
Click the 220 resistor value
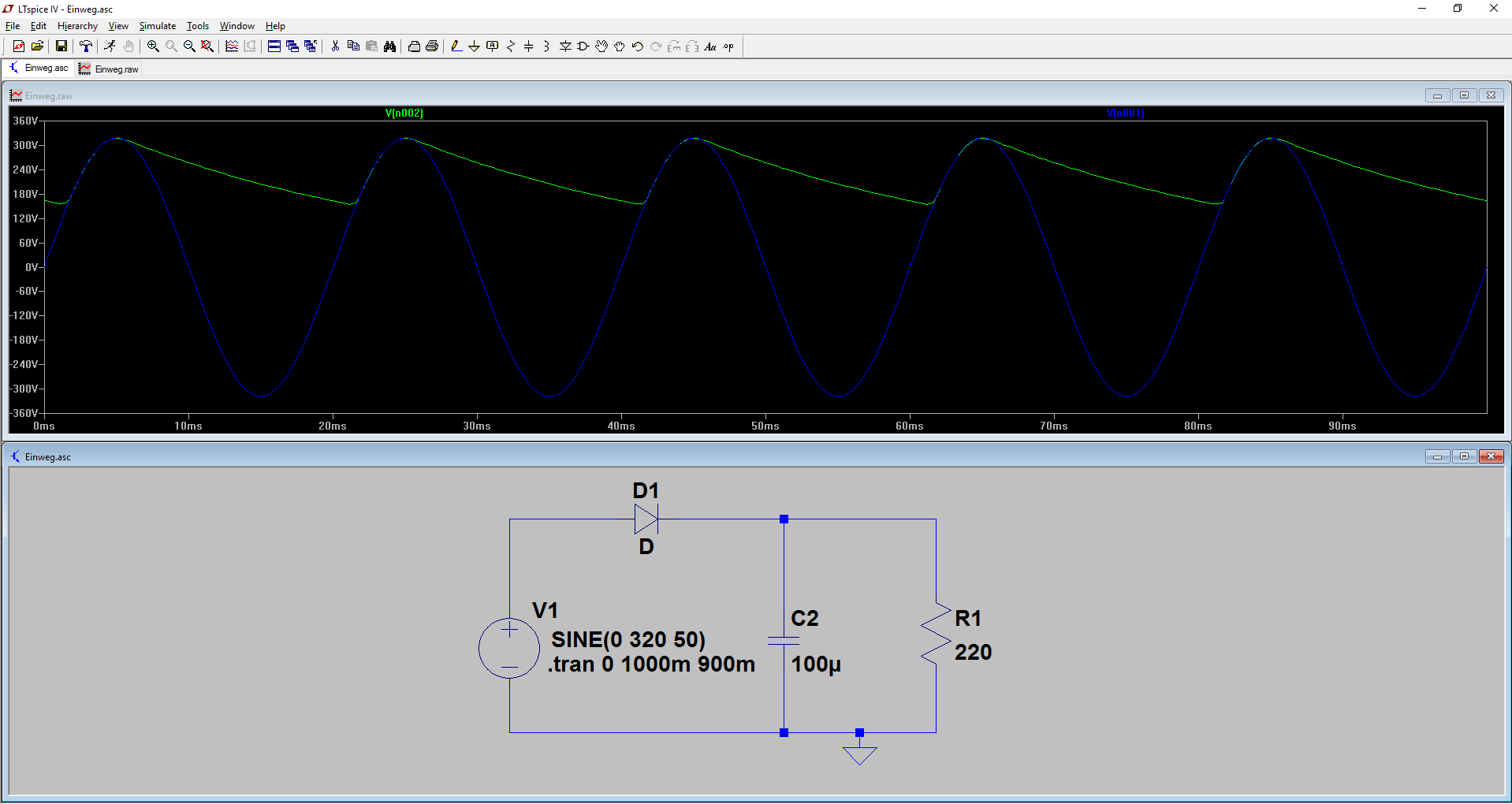973,653
